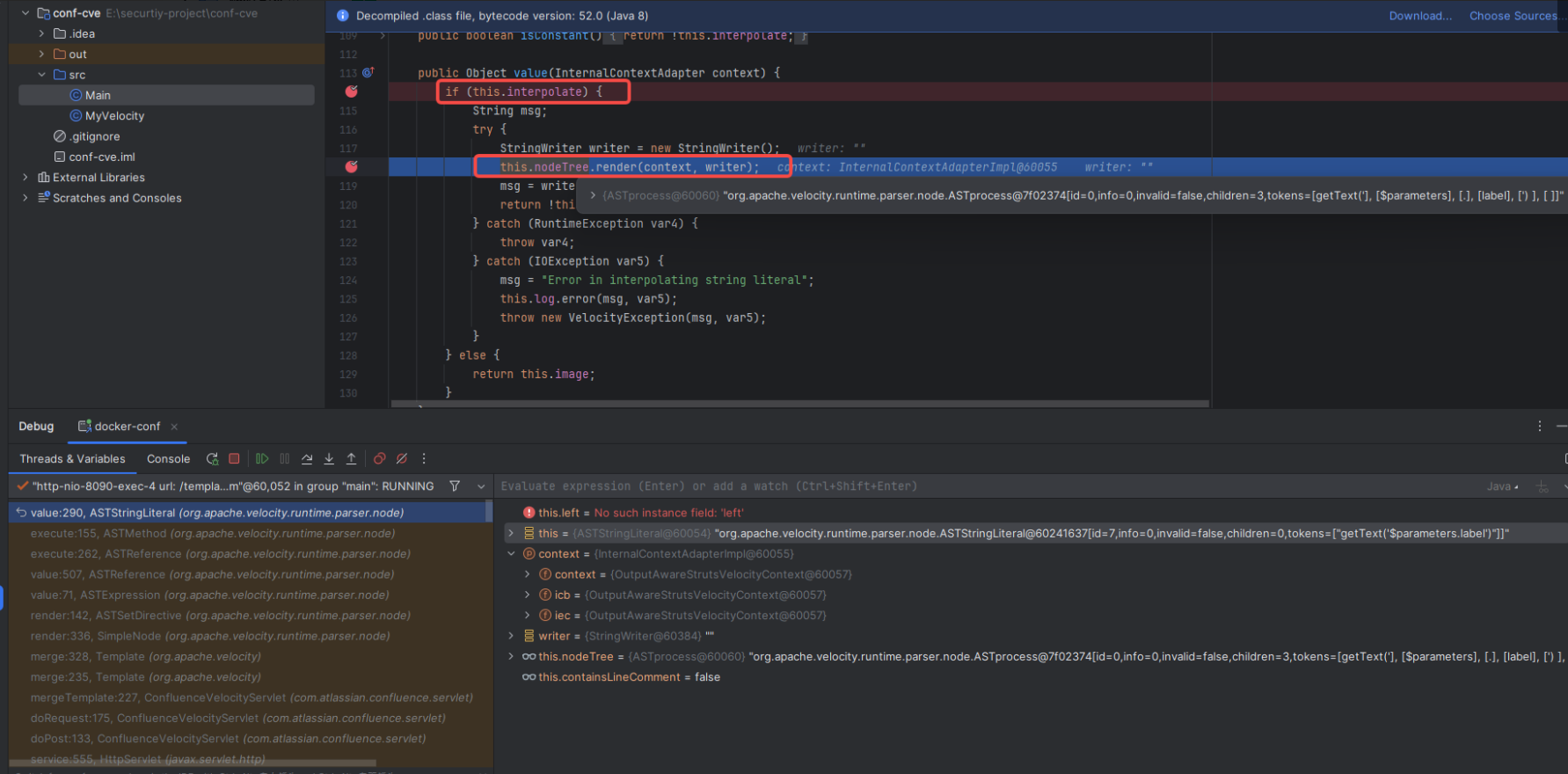The height and width of the screenshot is (774, 1568).
Task: Expand External Libraries node
Action: pyautogui.click(x=26, y=177)
